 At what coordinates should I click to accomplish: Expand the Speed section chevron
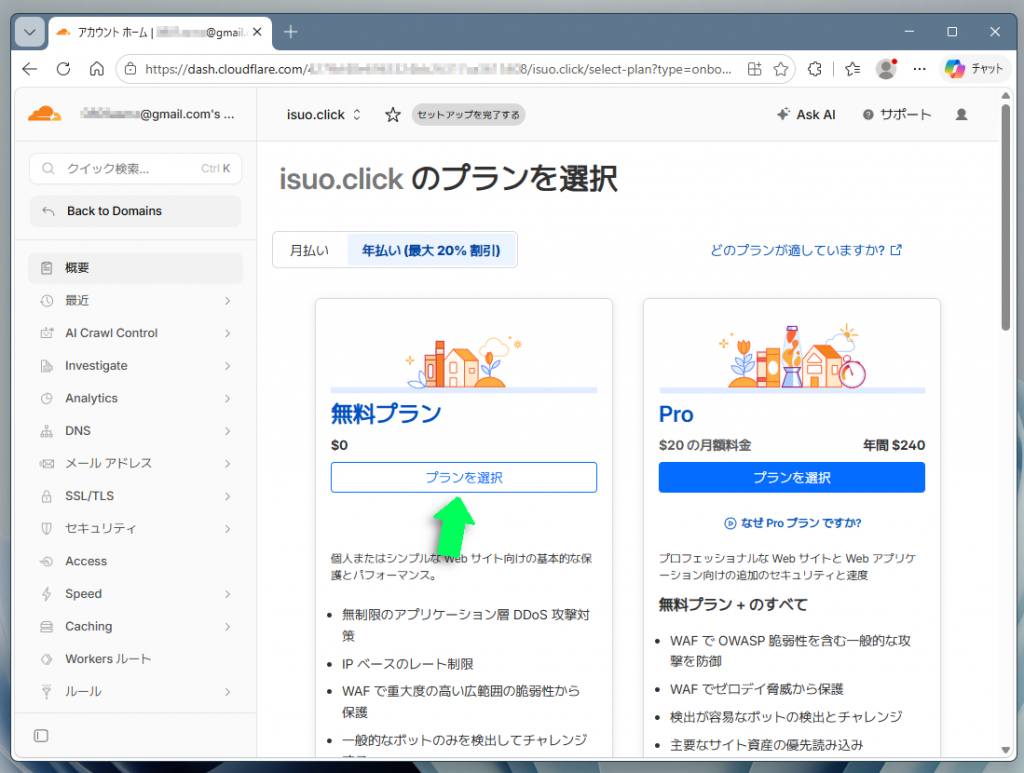[x=227, y=594]
